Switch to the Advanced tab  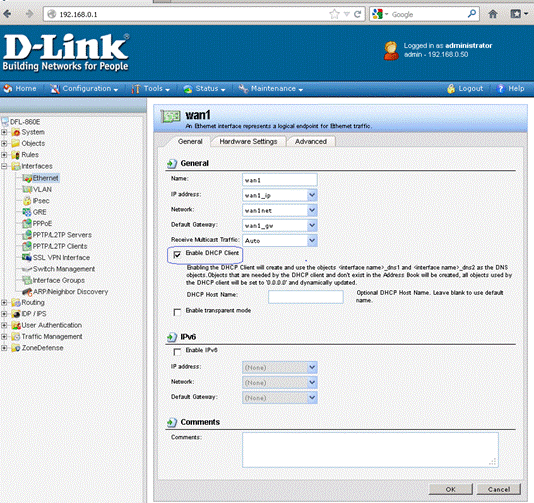311,141
